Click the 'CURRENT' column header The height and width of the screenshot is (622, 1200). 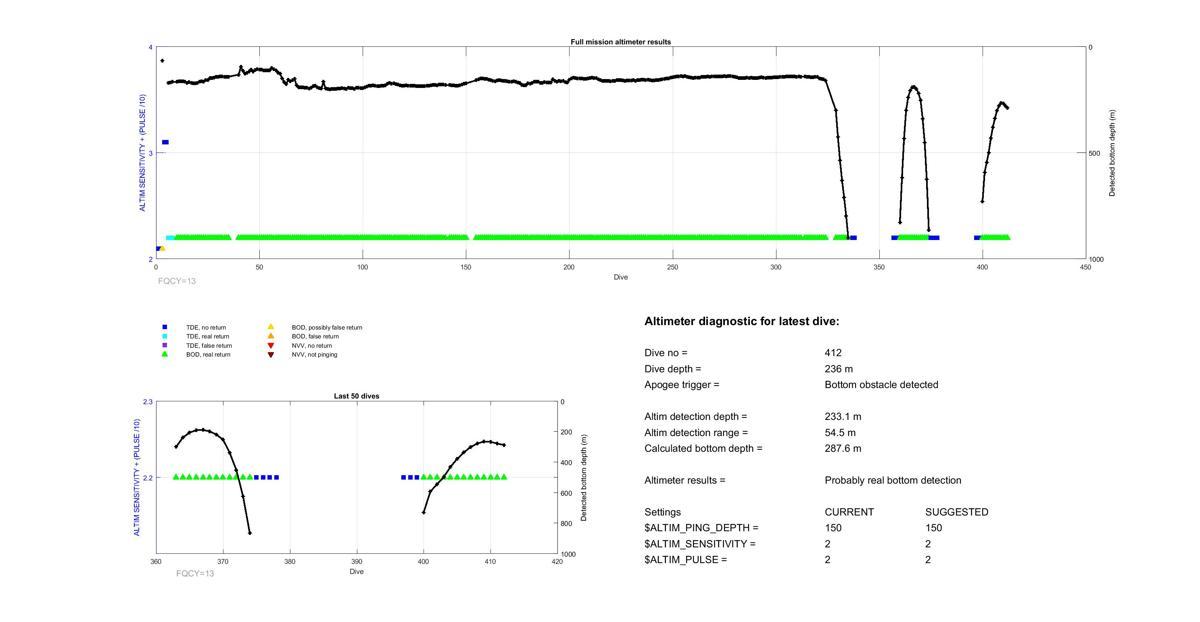pos(849,512)
